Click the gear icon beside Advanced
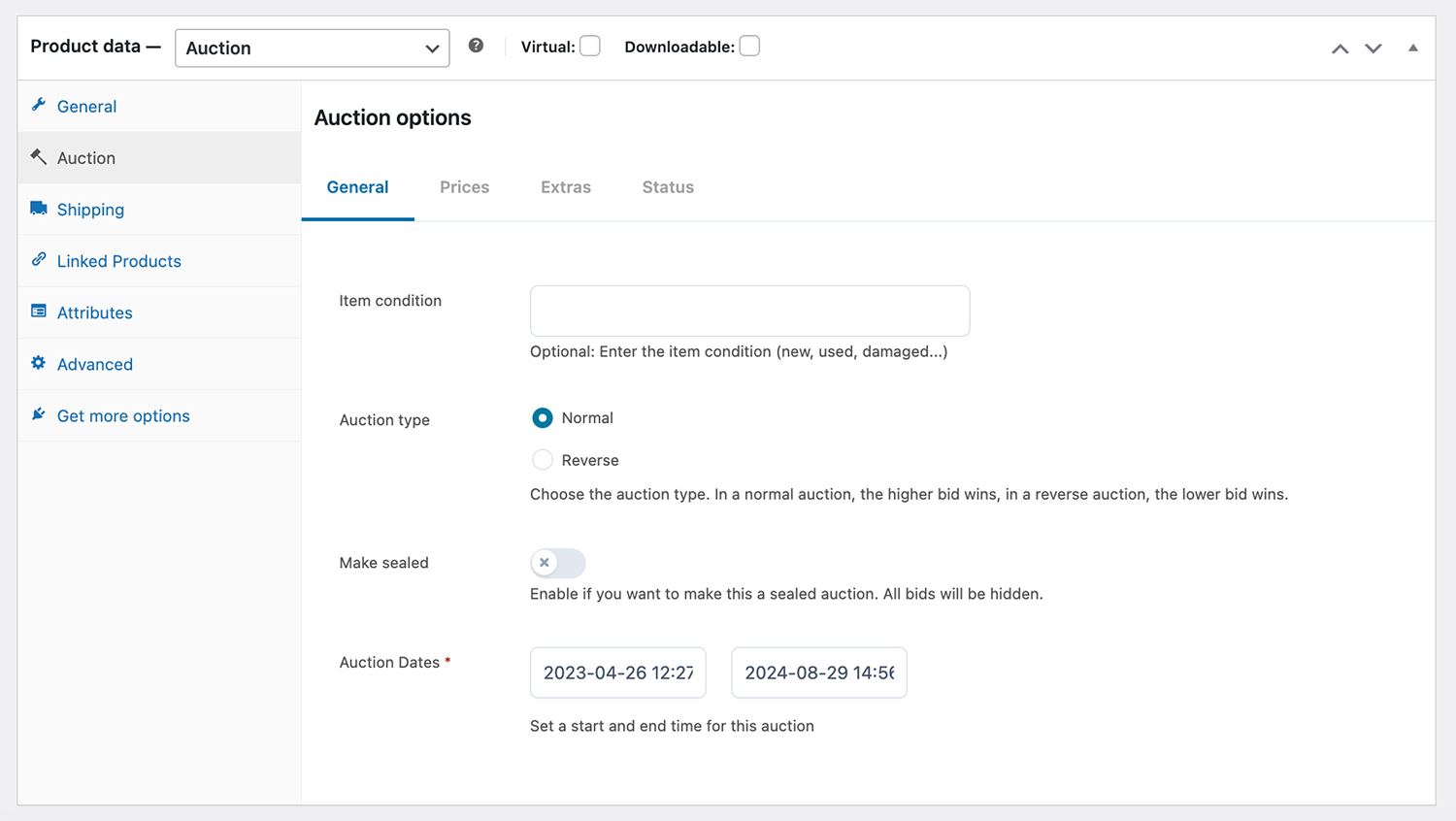1456x821 pixels. coord(39,363)
